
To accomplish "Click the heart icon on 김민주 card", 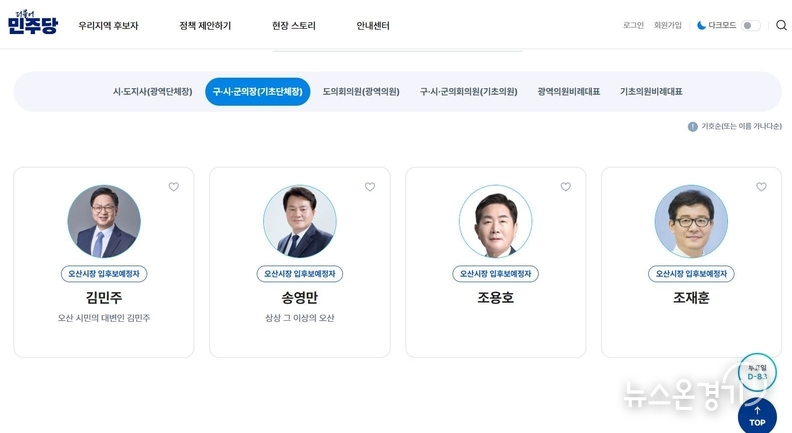I will [x=173, y=187].
